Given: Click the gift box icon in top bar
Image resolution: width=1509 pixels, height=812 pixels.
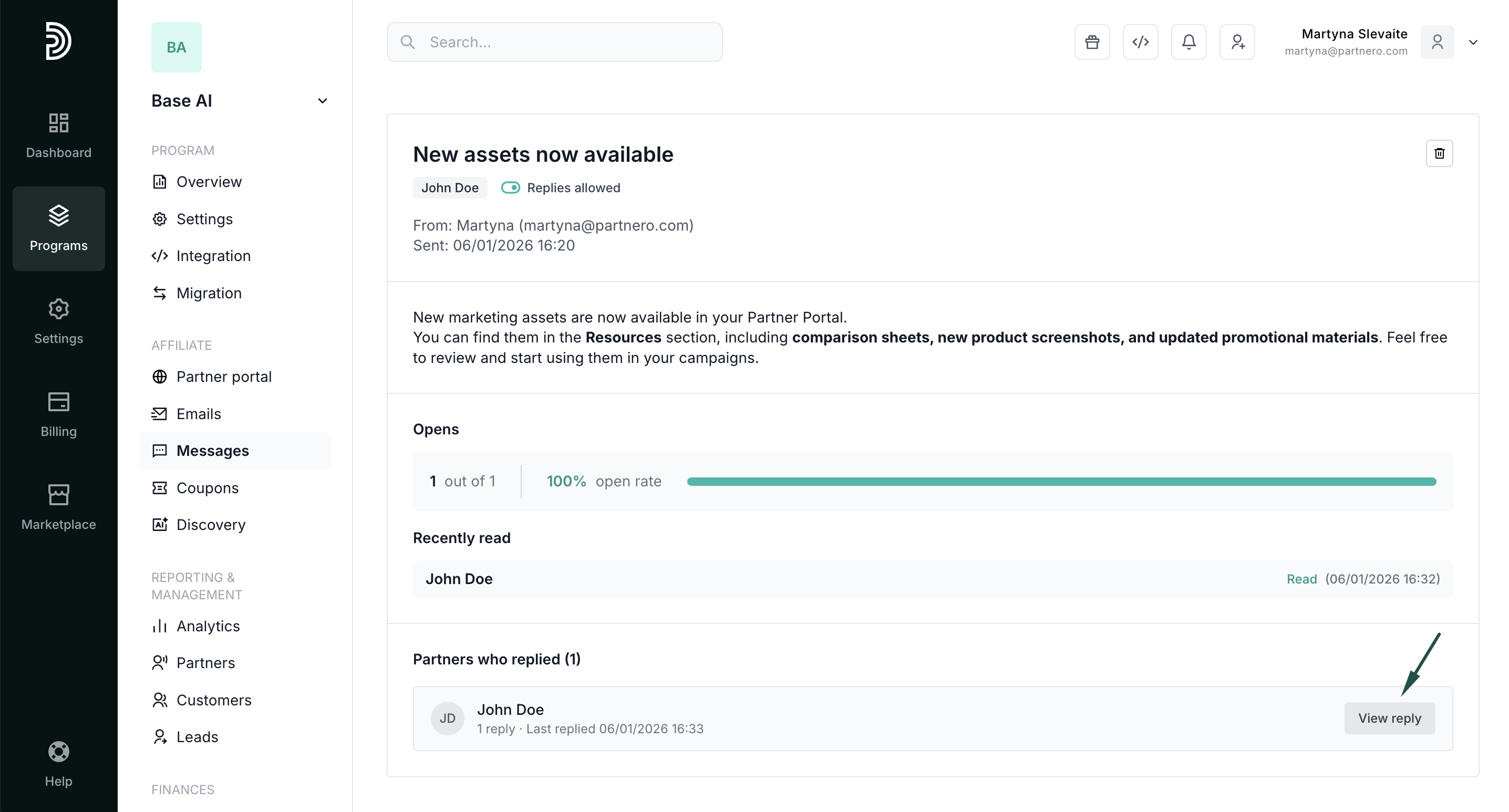Looking at the screenshot, I should coord(1092,42).
